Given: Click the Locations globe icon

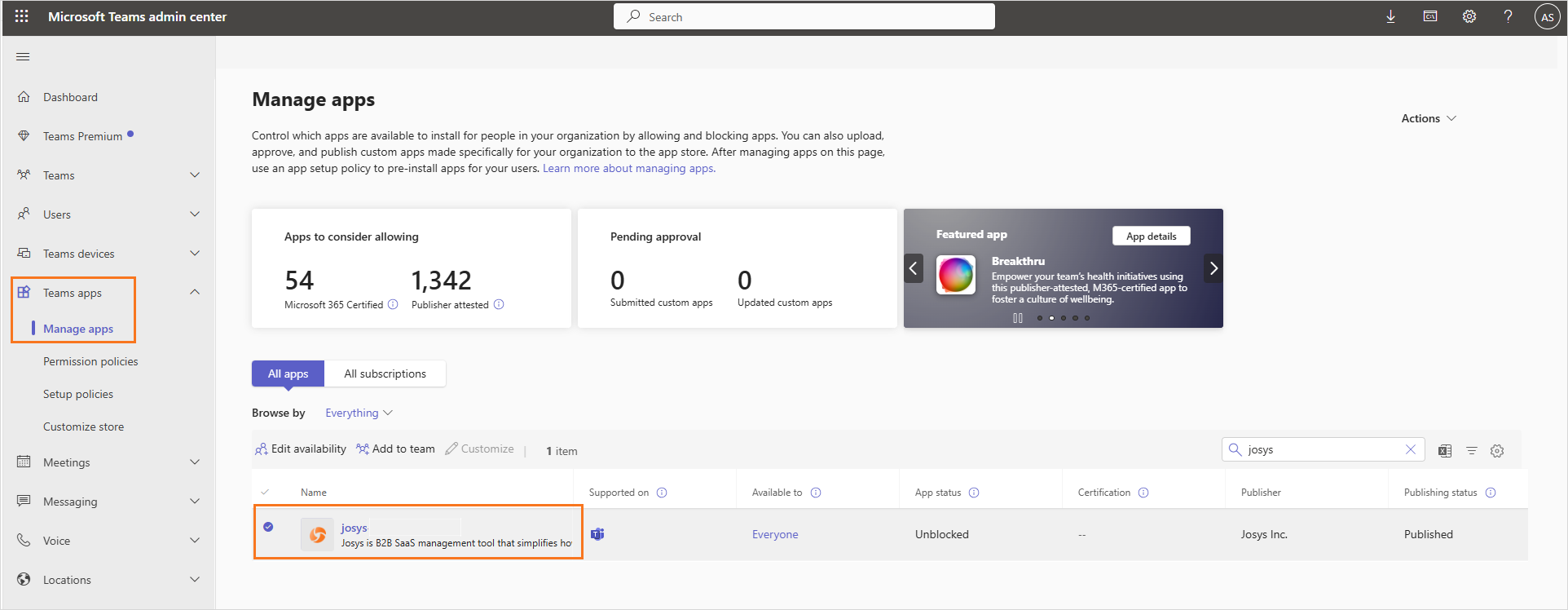Looking at the screenshot, I should pos(24,579).
